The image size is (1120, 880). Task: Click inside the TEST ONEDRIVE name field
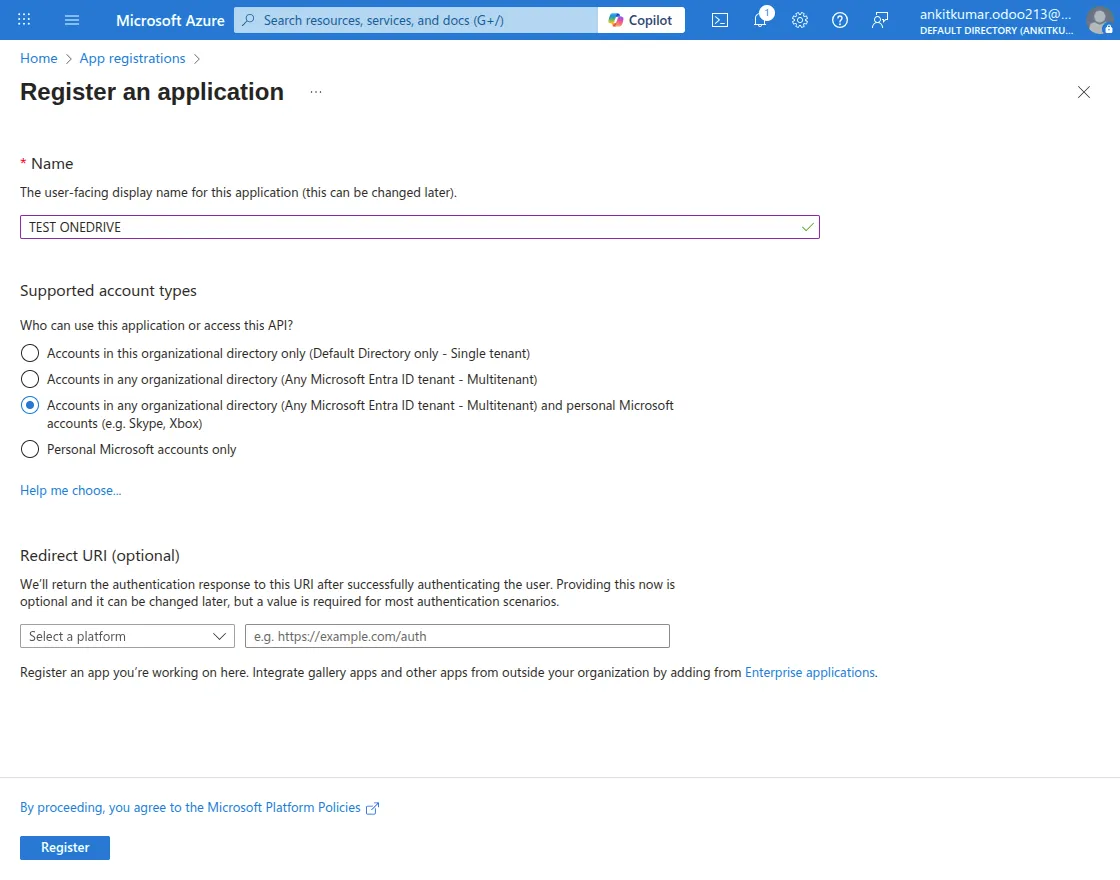coord(420,227)
